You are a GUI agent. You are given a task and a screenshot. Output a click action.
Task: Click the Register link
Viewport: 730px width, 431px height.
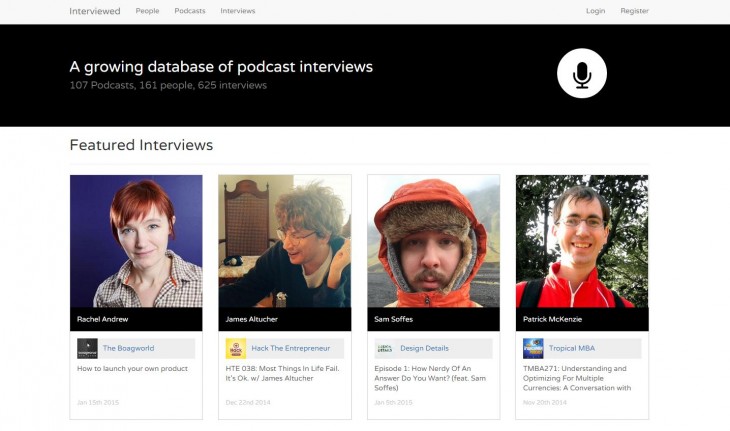point(634,11)
